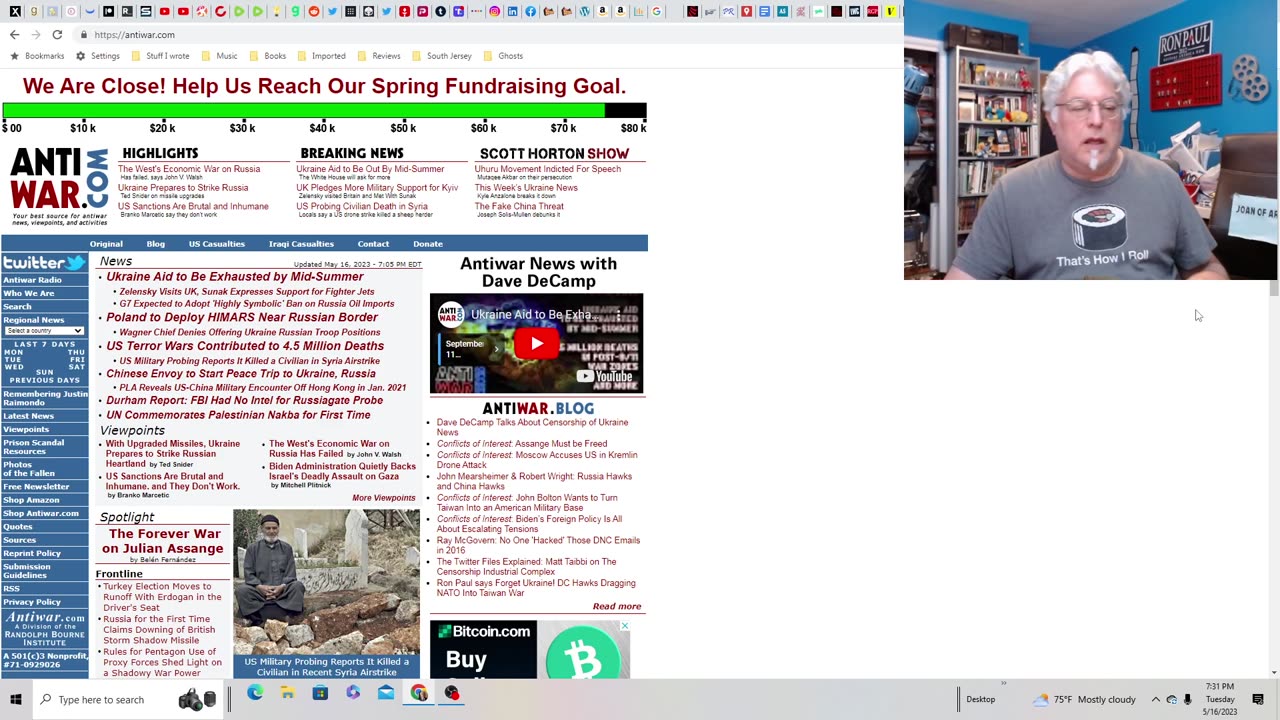This screenshot has width=1280, height=720.
Task: Click the fundraising progress bar
Action: tap(324, 111)
